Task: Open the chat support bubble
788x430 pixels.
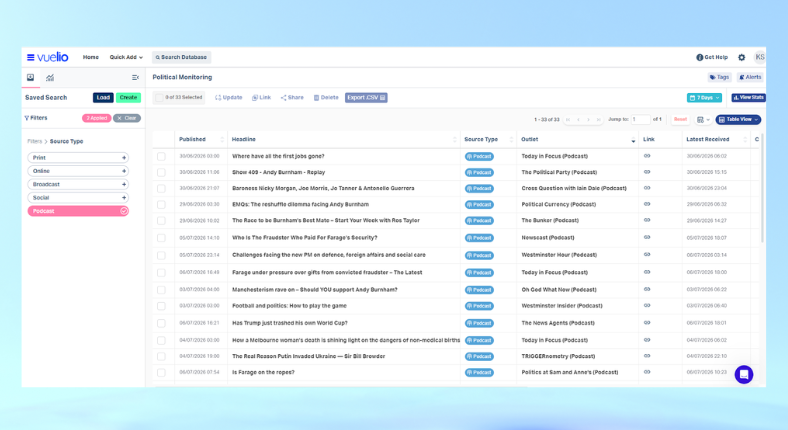Action: pos(744,374)
